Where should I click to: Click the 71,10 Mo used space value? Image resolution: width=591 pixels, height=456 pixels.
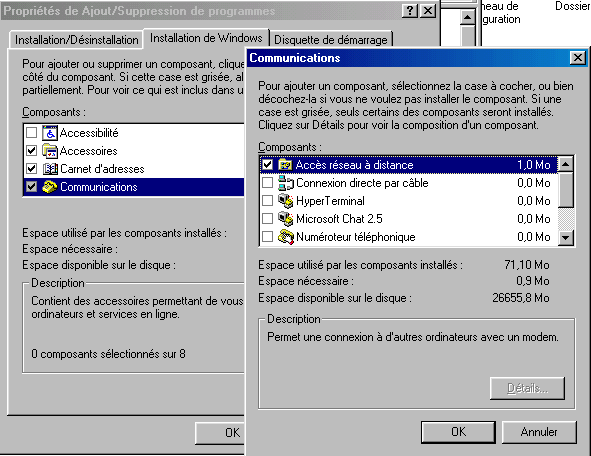click(x=527, y=265)
